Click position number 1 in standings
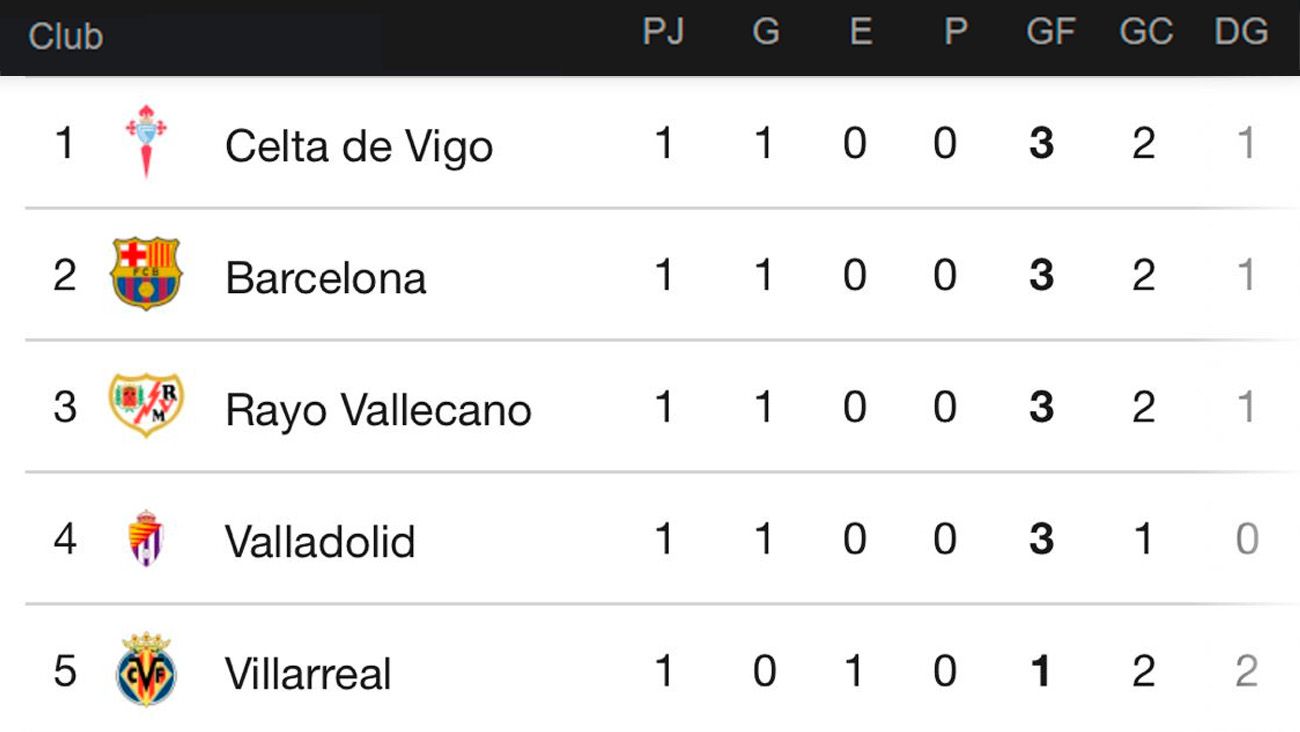 click(x=64, y=143)
